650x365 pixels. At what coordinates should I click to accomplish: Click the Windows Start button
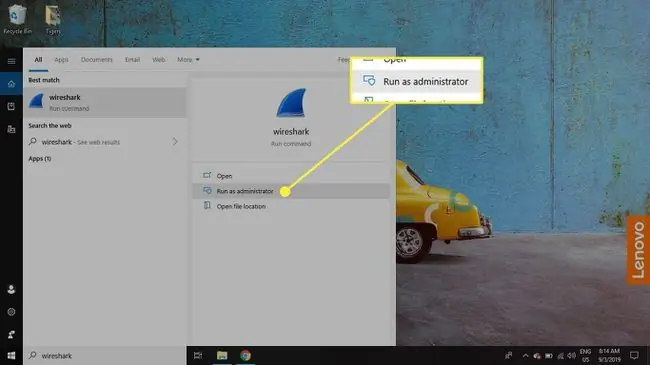coord(11,355)
